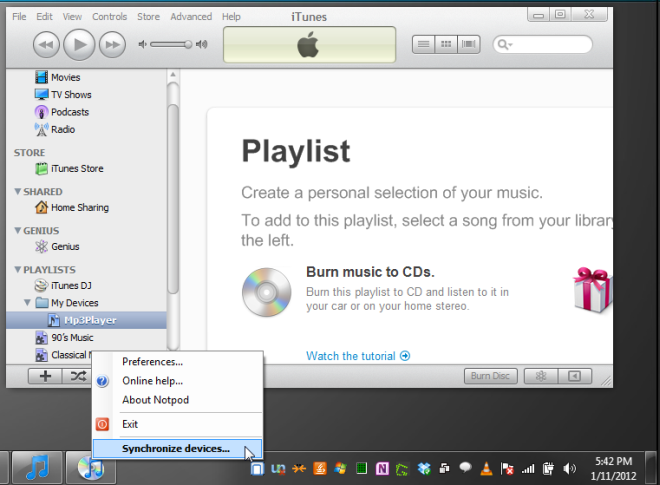Click the network signal bars icon
Viewport: 660px width, 485px height.
[x=528, y=469]
